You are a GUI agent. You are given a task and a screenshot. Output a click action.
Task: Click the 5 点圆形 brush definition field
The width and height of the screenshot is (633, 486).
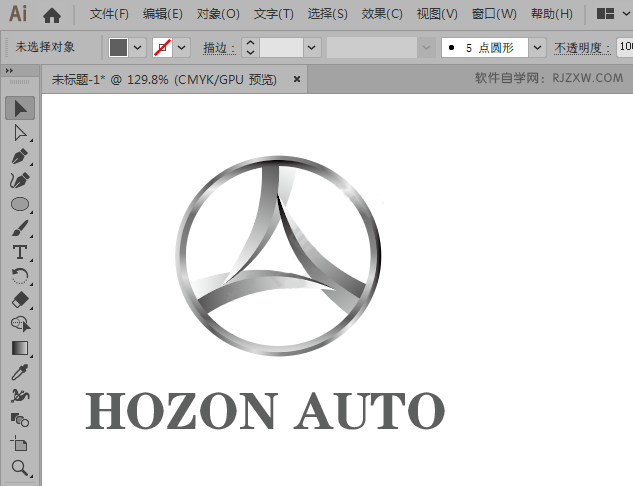click(485, 48)
